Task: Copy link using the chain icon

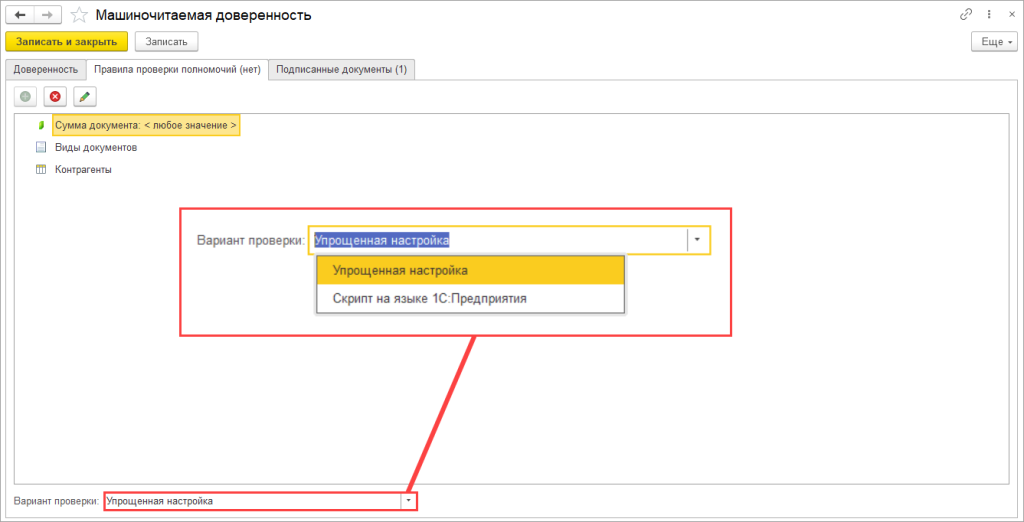Action: (x=965, y=14)
